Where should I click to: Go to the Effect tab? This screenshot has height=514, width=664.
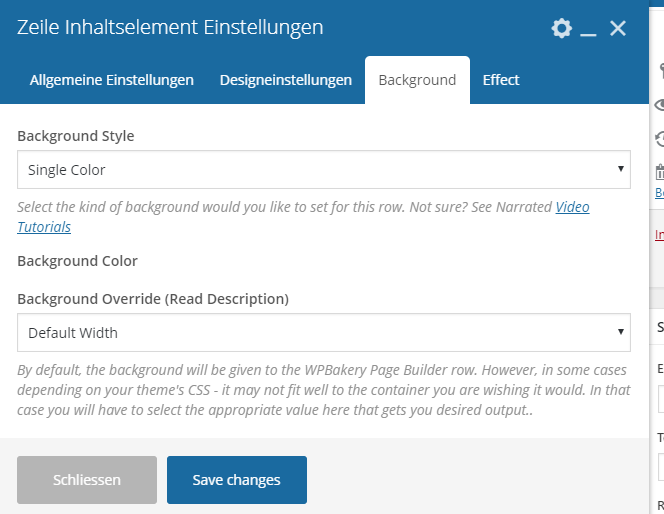coord(501,80)
